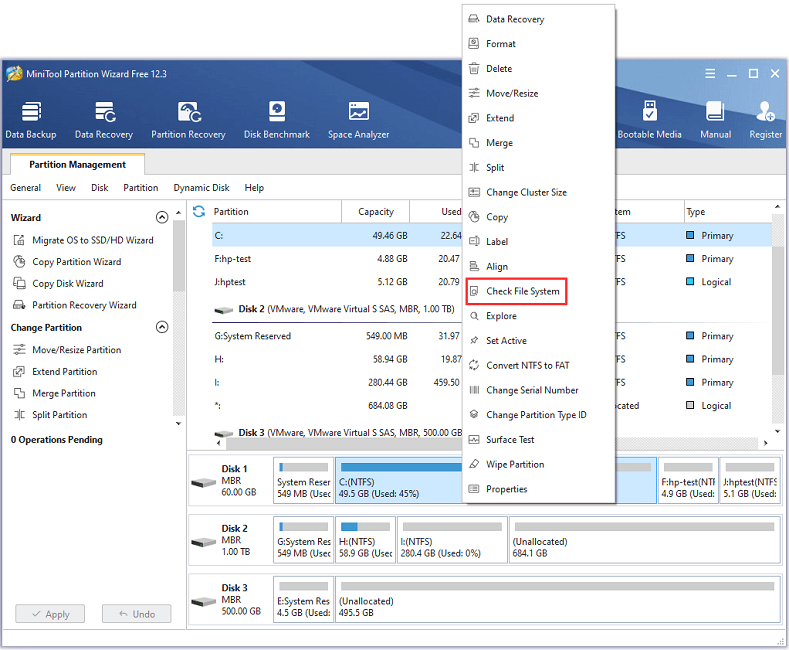Select Data Recovery in context menu
The width and height of the screenshot is (789, 650).
point(538,19)
